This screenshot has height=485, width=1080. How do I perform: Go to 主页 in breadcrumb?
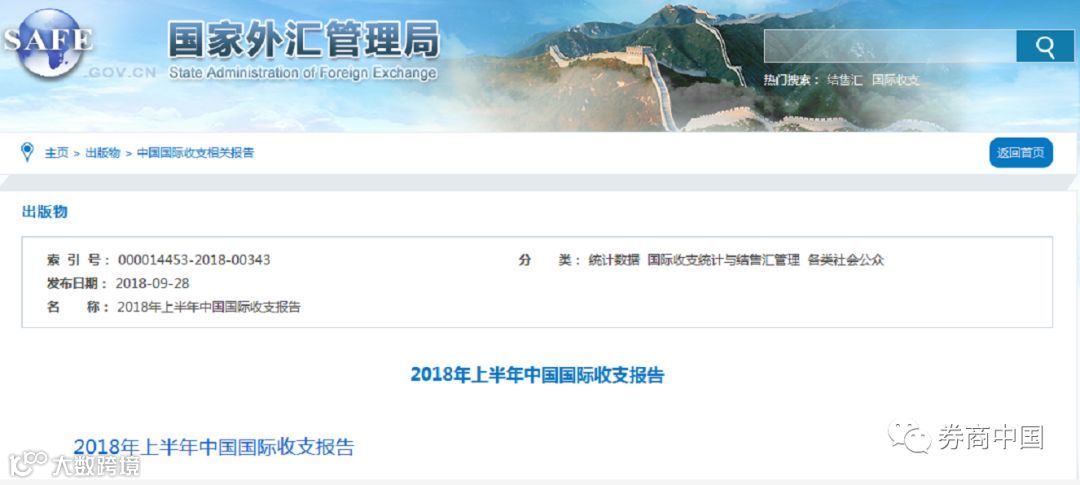click(x=56, y=153)
